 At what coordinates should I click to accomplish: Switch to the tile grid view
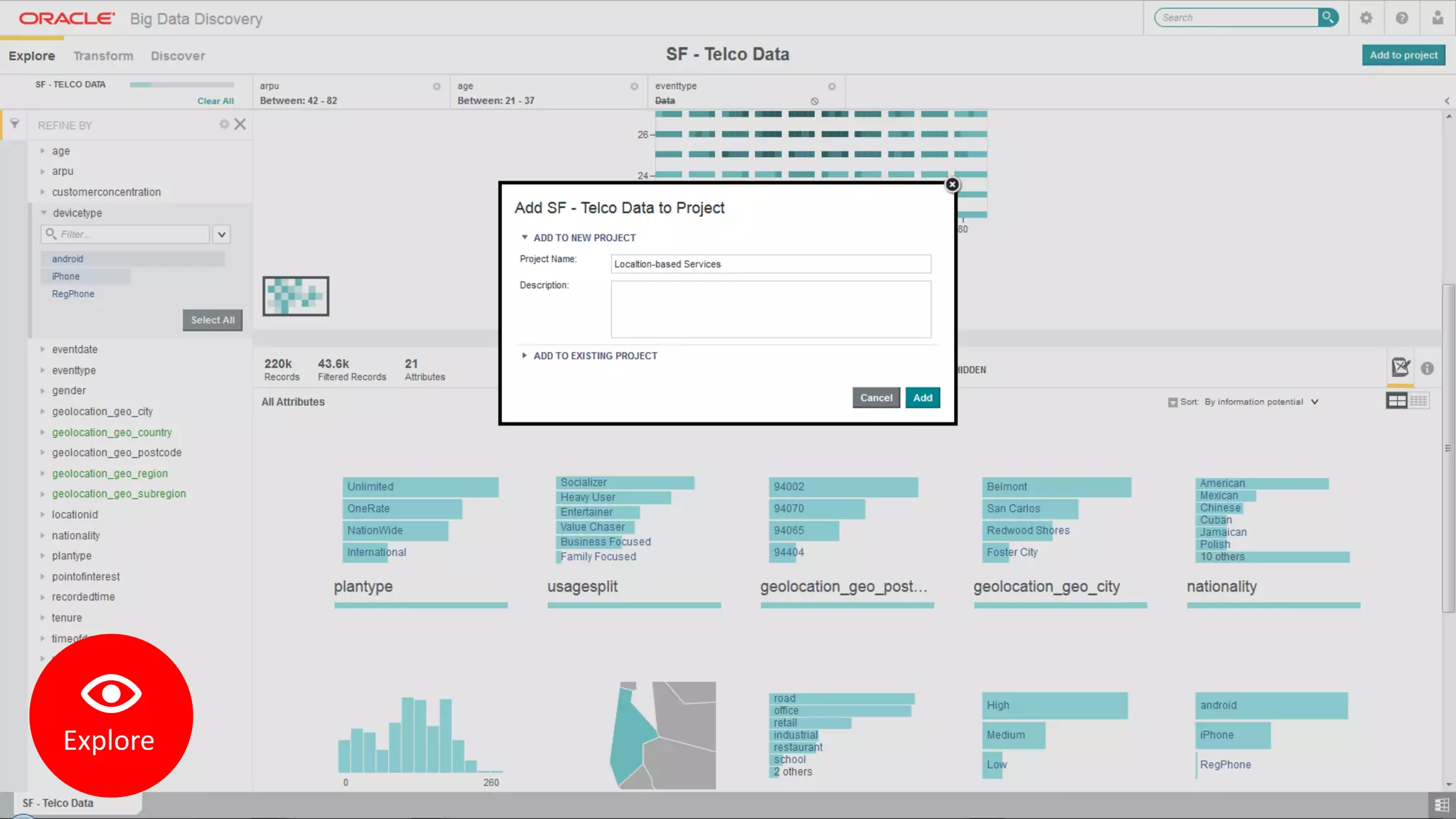click(x=1396, y=401)
